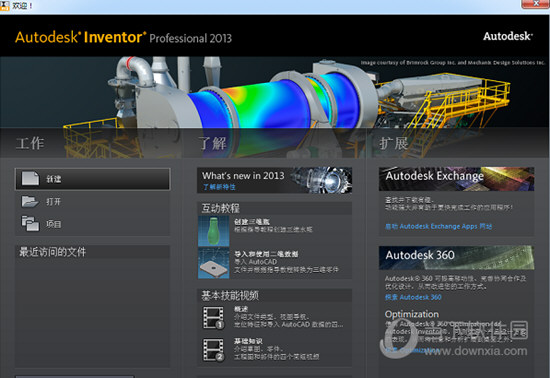Image resolution: width=550 pixels, height=378 pixels.
Task: Open the What's new in 2013 banner
Action: [x=275, y=180]
